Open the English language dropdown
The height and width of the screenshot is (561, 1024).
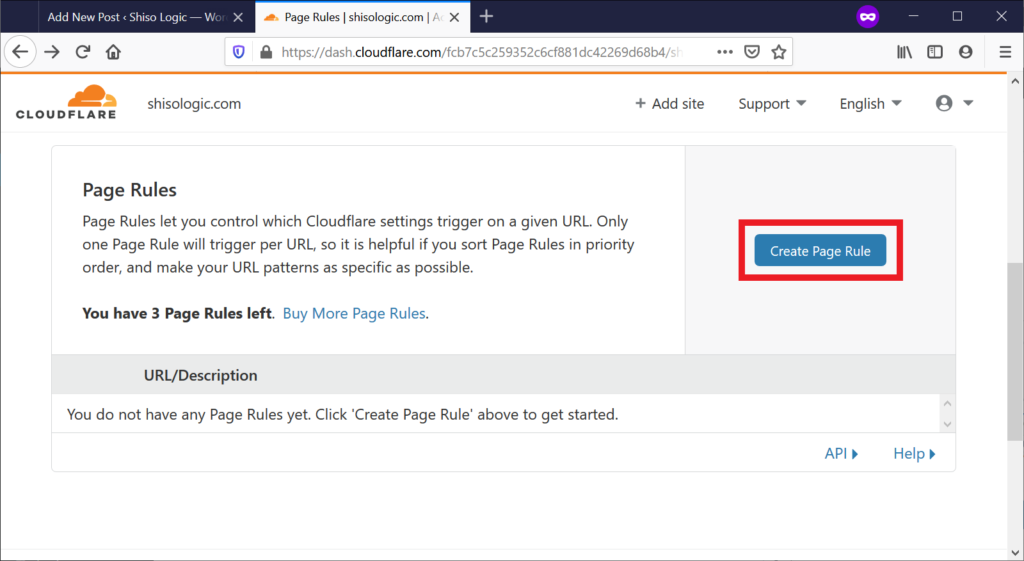pyautogui.click(x=871, y=104)
